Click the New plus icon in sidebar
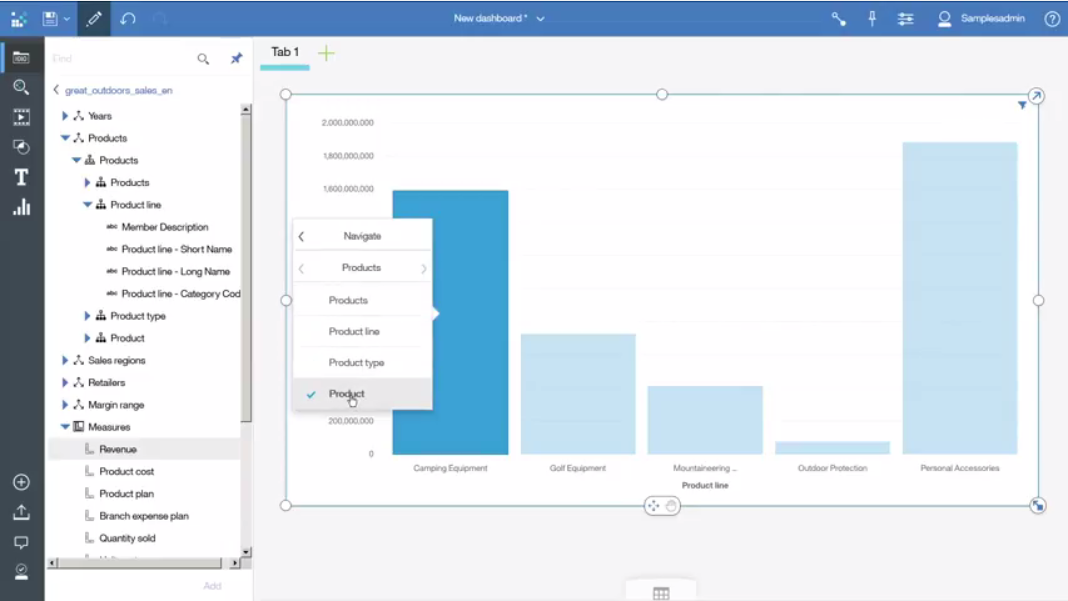Image resolution: width=1068 pixels, height=601 pixels. 21,482
